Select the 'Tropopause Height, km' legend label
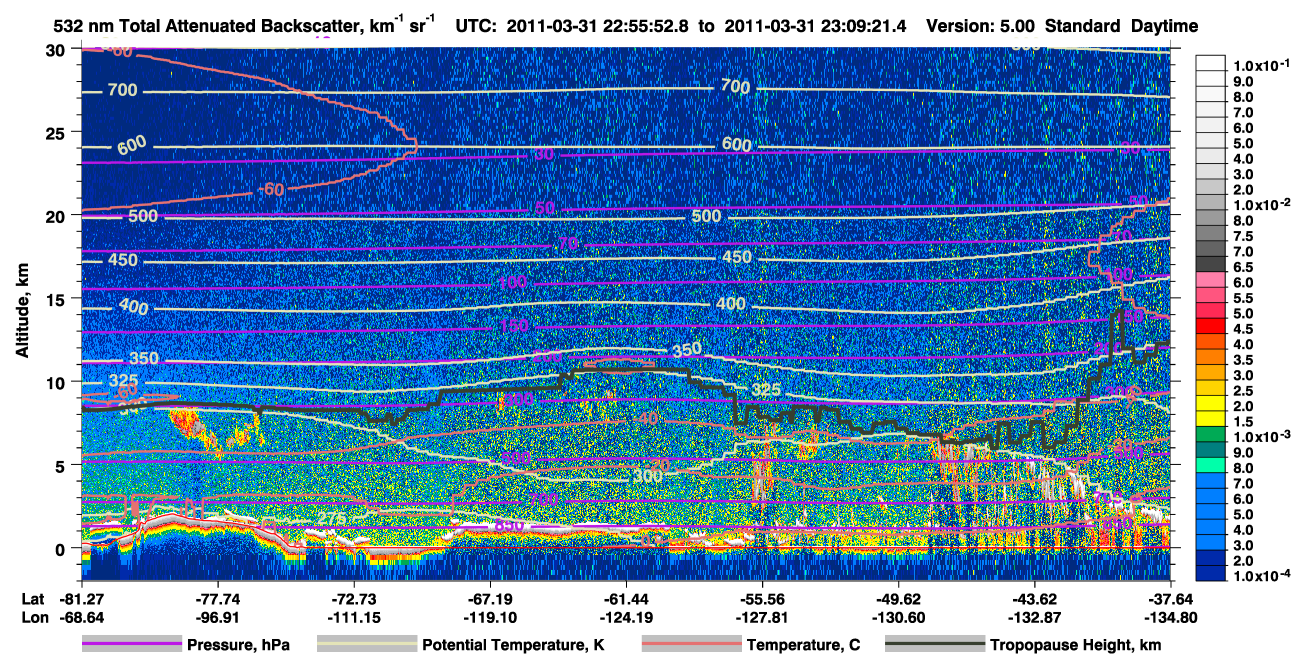 tap(1076, 645)
